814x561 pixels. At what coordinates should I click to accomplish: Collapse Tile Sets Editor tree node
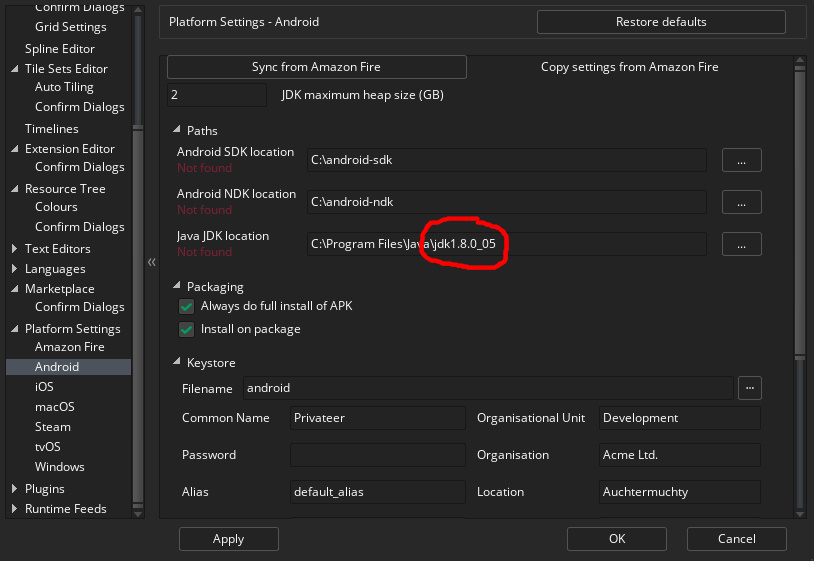[15, 69]
